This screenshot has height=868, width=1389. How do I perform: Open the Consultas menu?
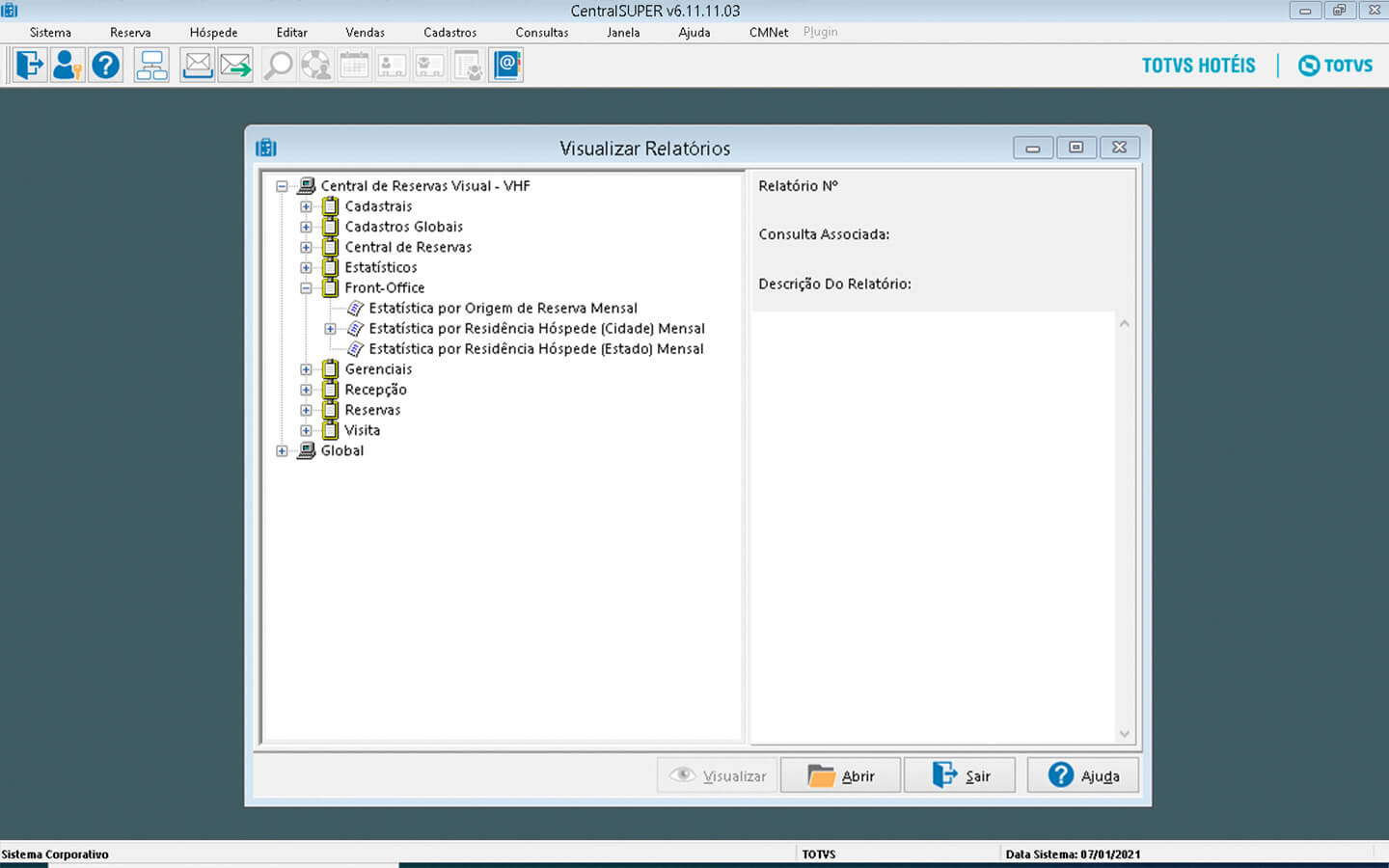tap(541, 32)
